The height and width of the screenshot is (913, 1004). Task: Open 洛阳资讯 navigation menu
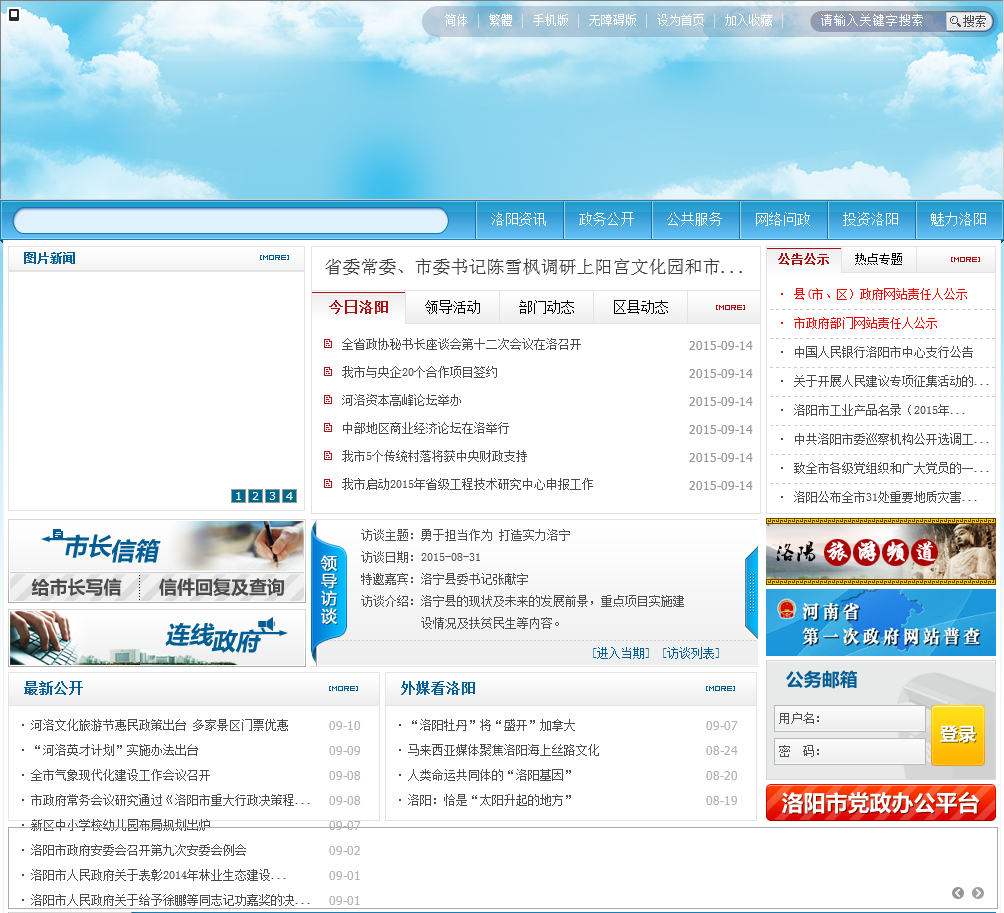point(519,220)
